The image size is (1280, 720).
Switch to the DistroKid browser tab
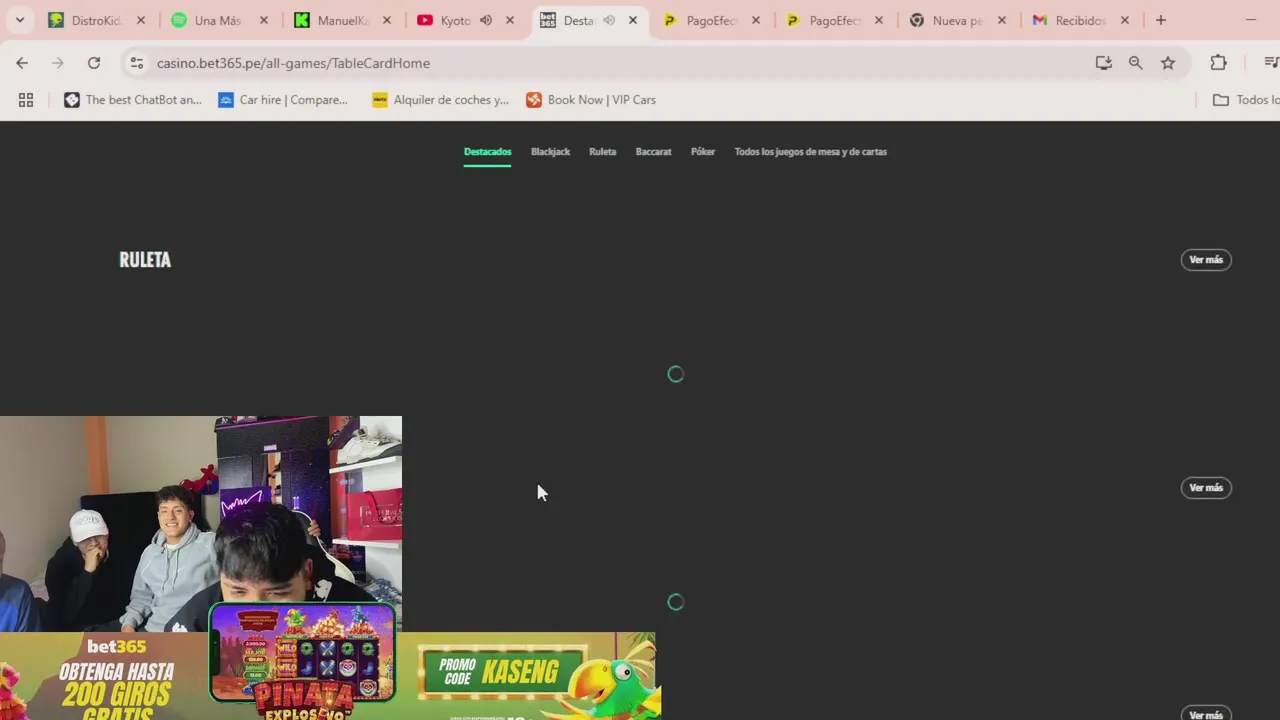[96, 20]
